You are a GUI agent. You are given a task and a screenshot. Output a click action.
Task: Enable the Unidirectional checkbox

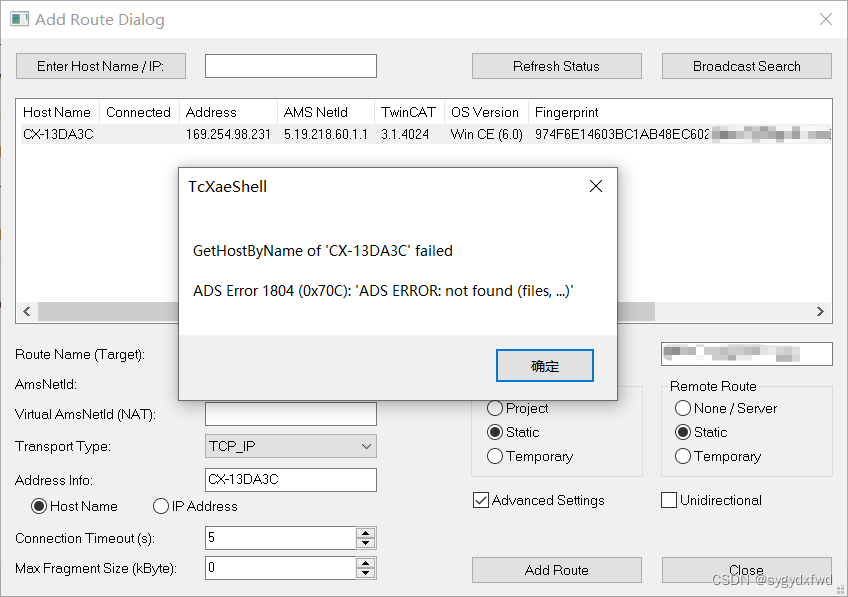(x=669, y=500)
